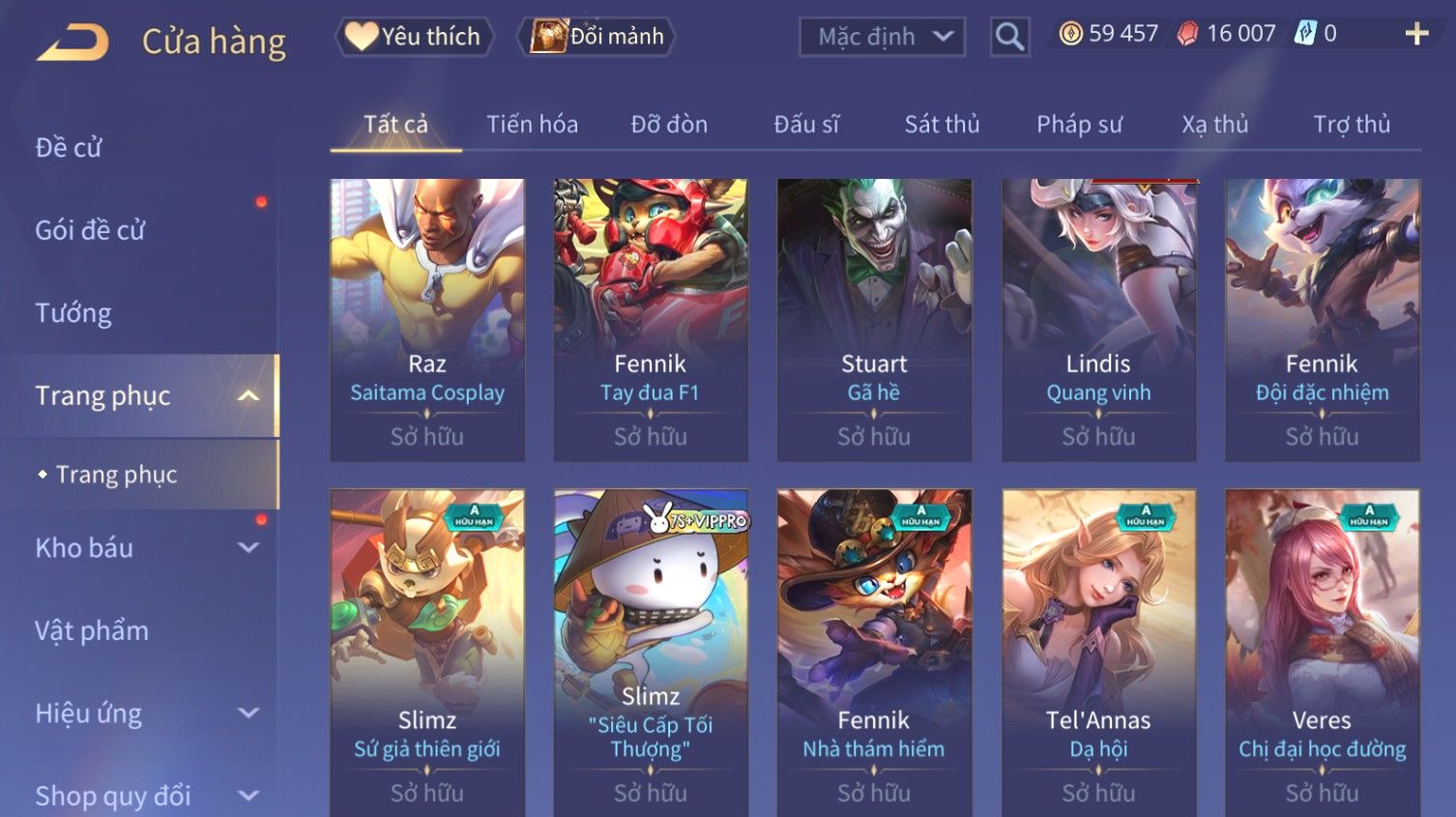1456x817 pixels.
Task: Click the blue voucher currency icon
Action: pyautogui.click(x=1305, y=34)
